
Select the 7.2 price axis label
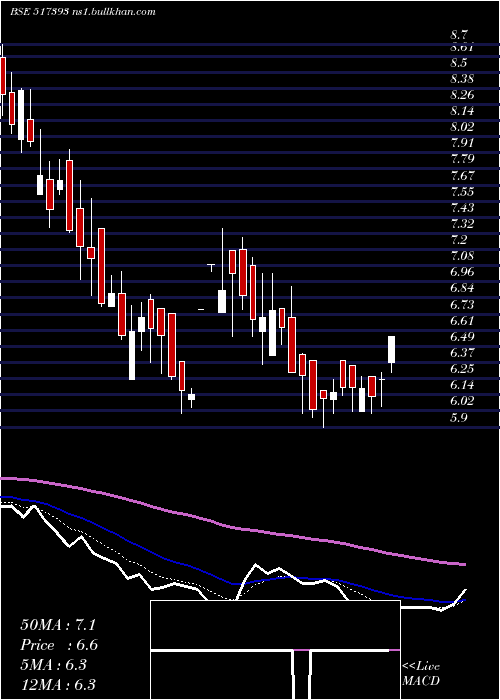pyautogui.click(x=459, y=240)
